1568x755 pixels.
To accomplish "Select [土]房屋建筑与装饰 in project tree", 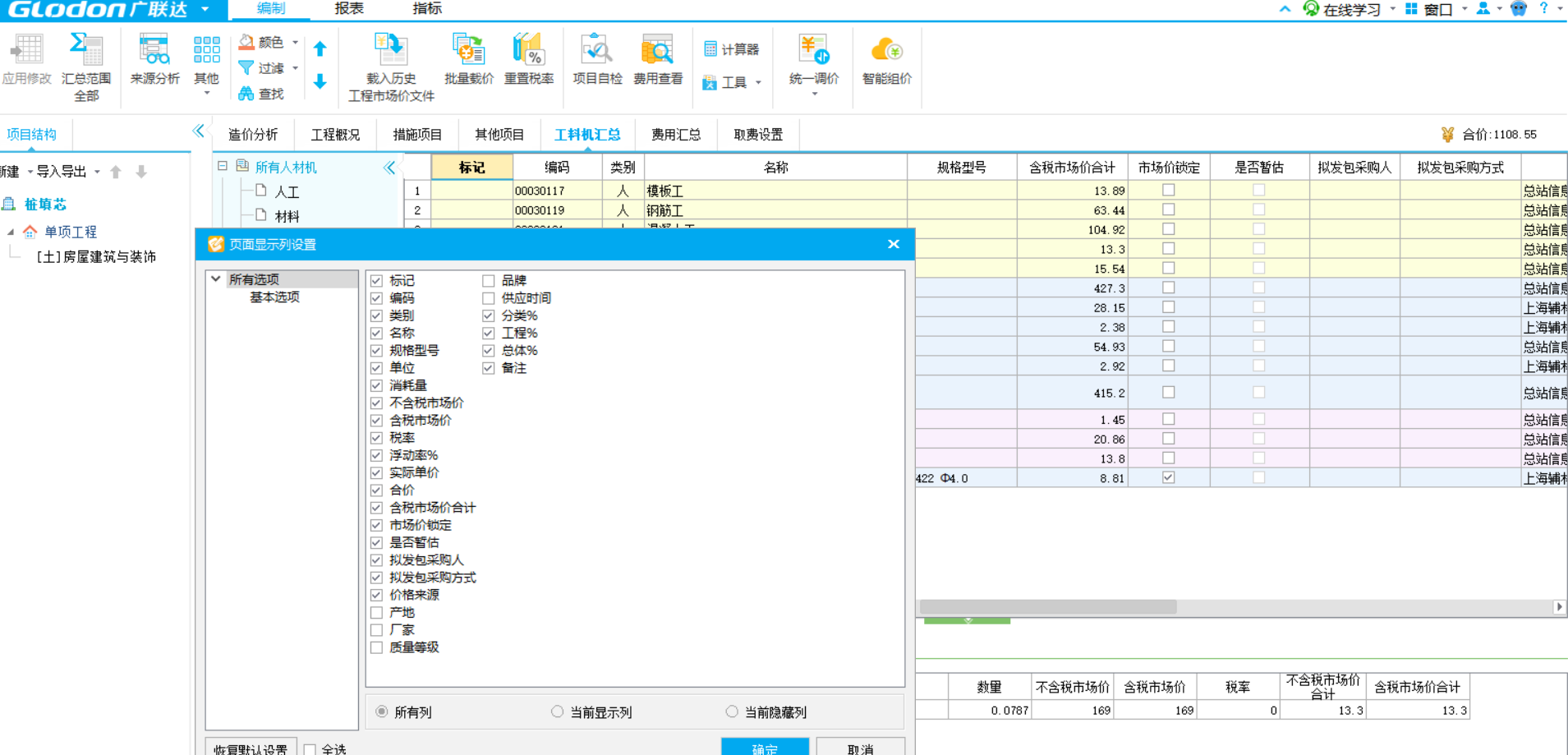I will [96, 257].
